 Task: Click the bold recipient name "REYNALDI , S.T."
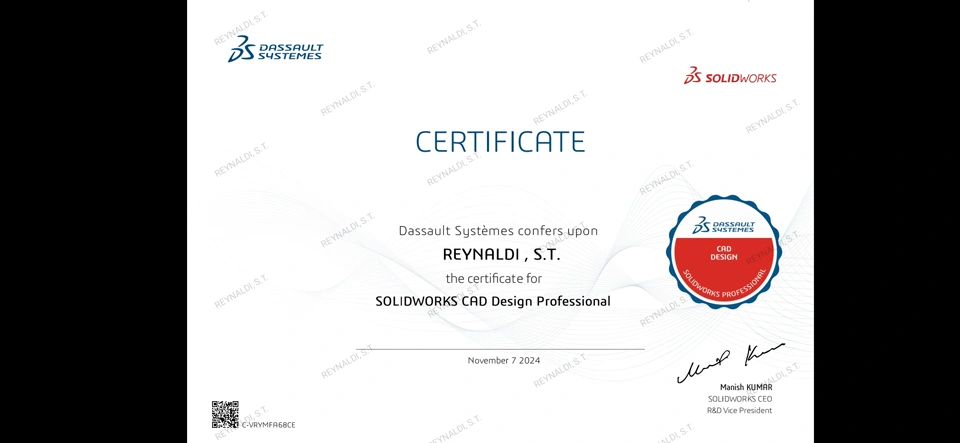[501, 254]
